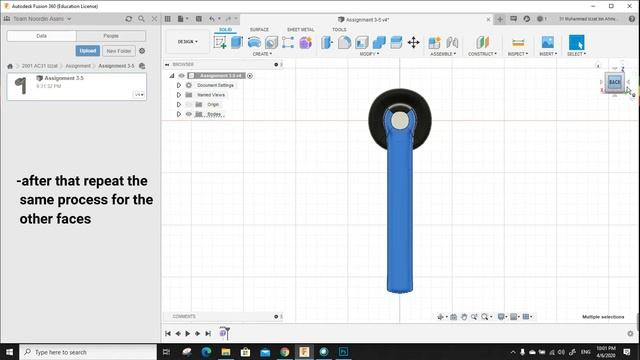The image size is (640, 360).
Task: Select the Create Form tool
Action: (x=305, y=42)
